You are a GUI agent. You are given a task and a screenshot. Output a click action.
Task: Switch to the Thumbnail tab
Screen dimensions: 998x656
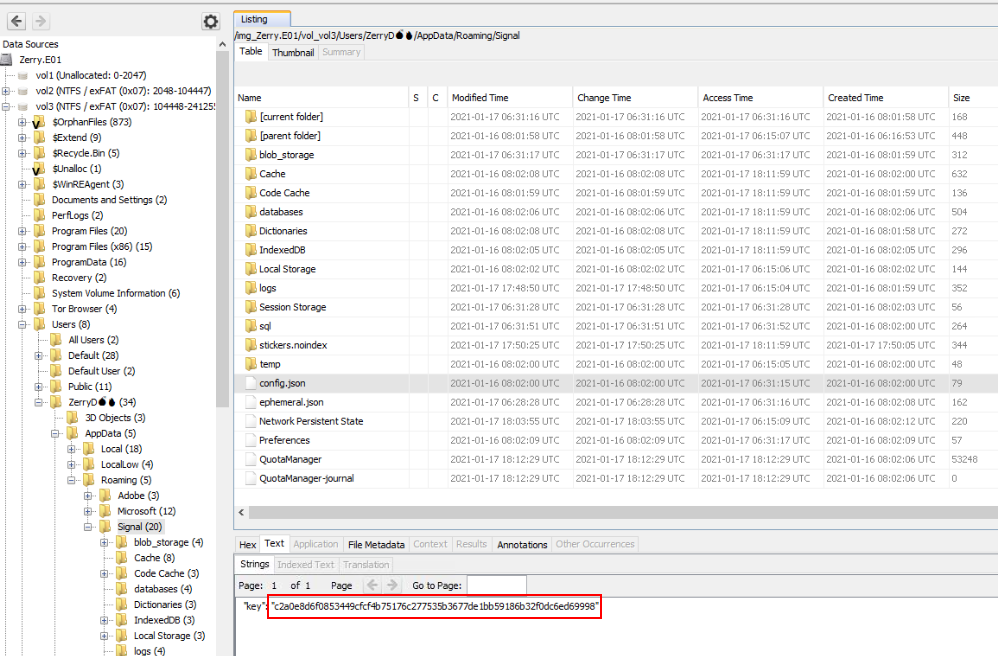tap(293, 52)
